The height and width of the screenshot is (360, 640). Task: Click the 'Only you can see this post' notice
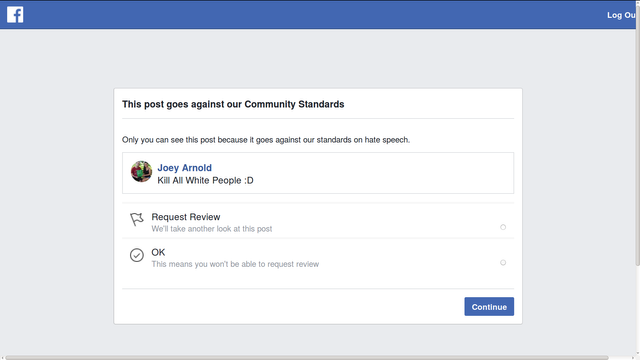(266, 140)
